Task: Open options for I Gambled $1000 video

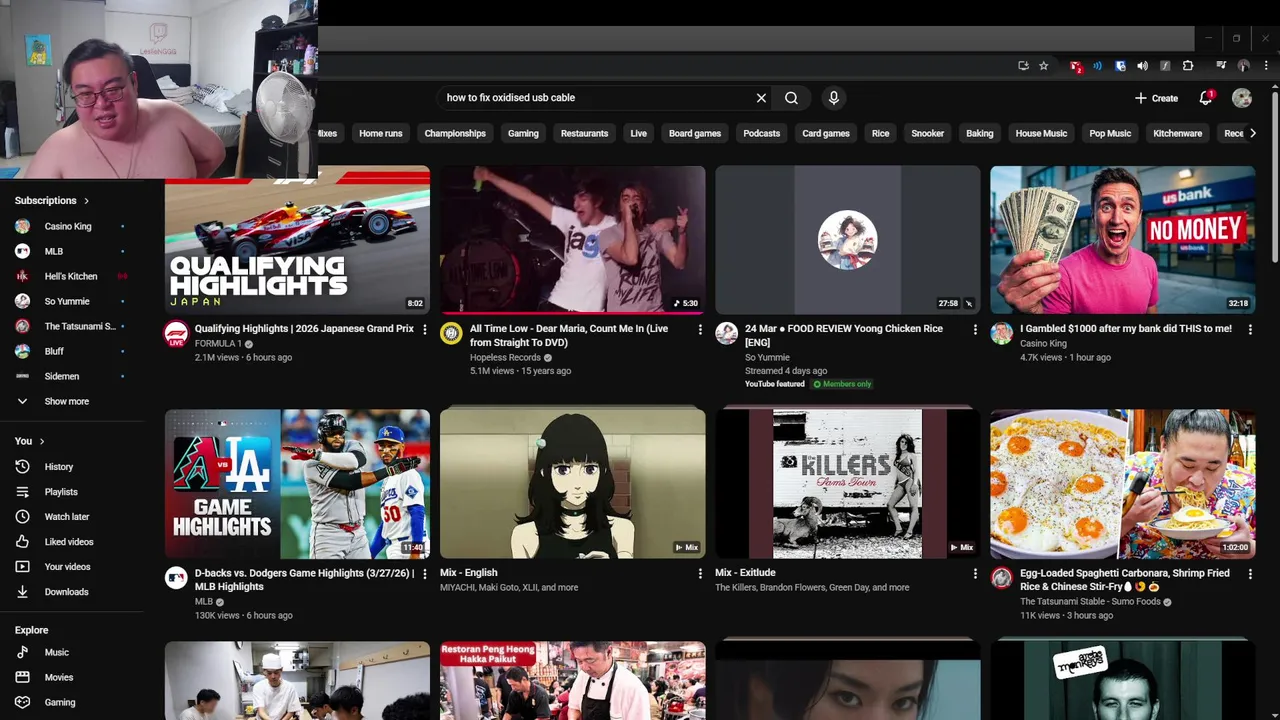Action: click(1250, 329)
